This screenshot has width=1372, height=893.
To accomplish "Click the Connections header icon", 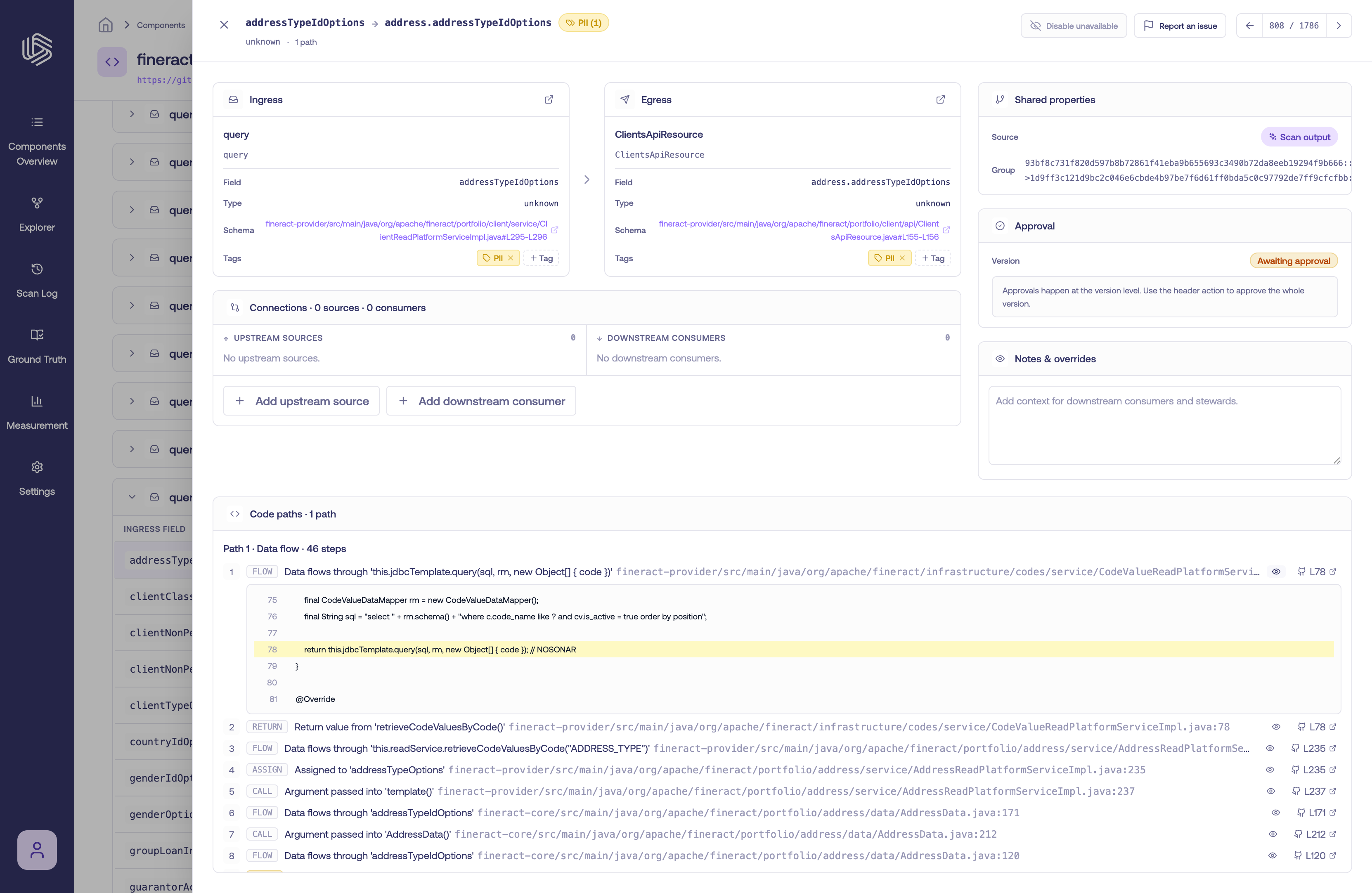I will (234, 308).
